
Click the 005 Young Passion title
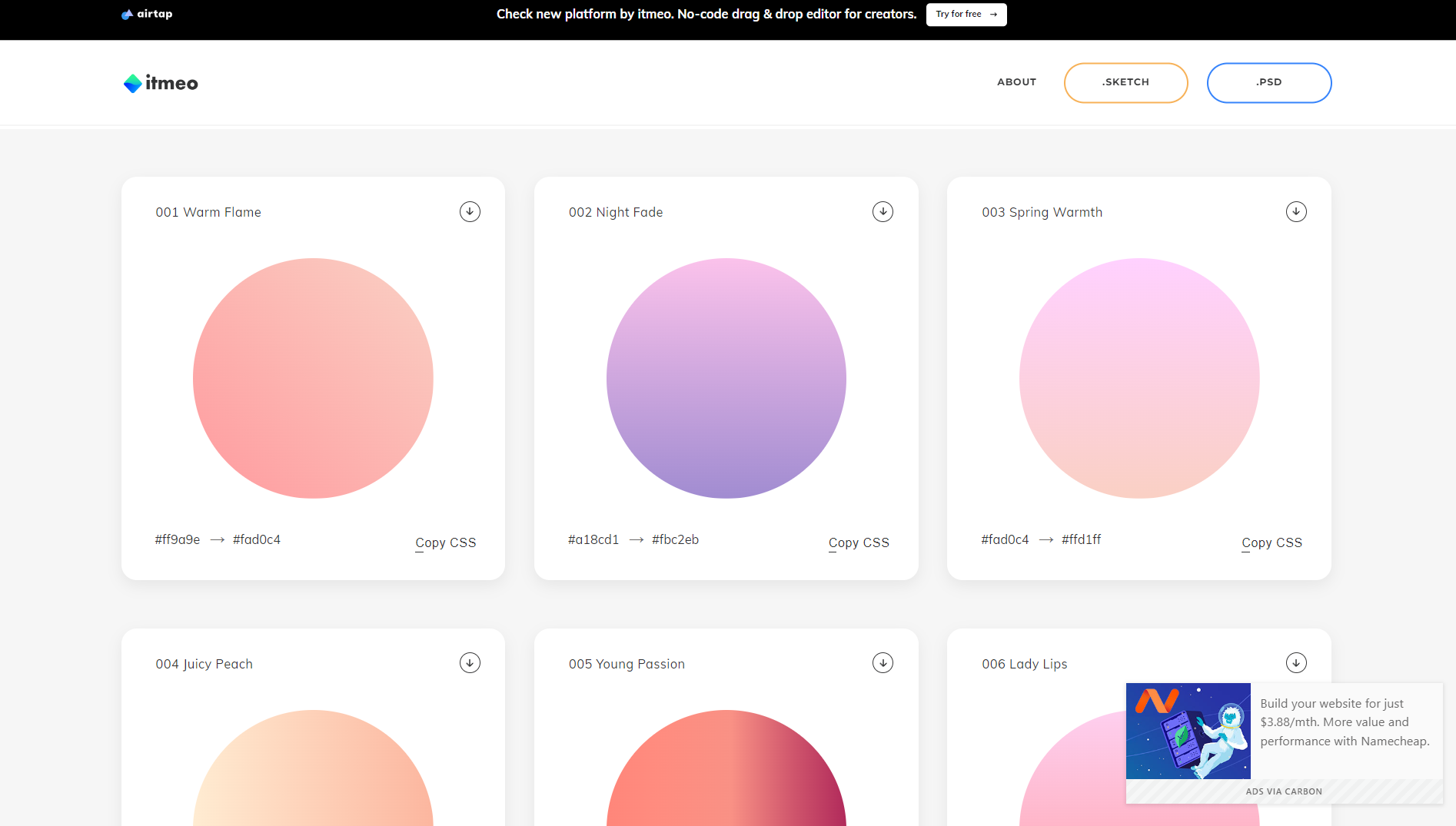pyautogui.click(x=627, y=664)
